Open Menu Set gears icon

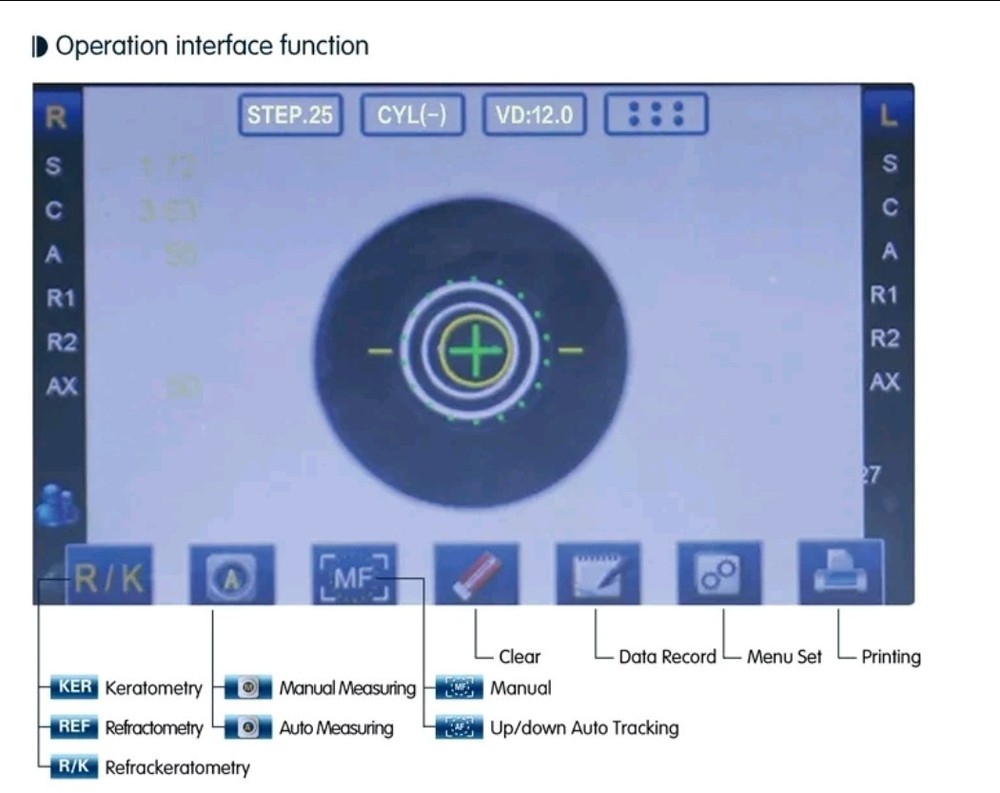point(719,574)
